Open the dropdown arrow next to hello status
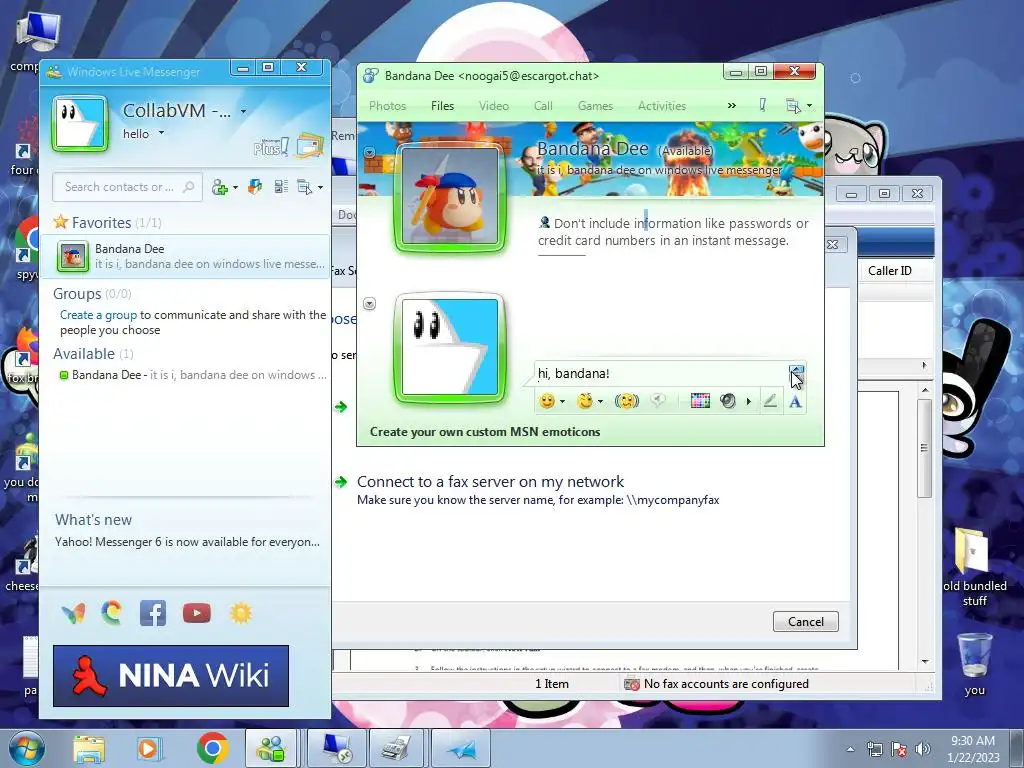The width and height of the screenshot is (1024, 768). 161,133
